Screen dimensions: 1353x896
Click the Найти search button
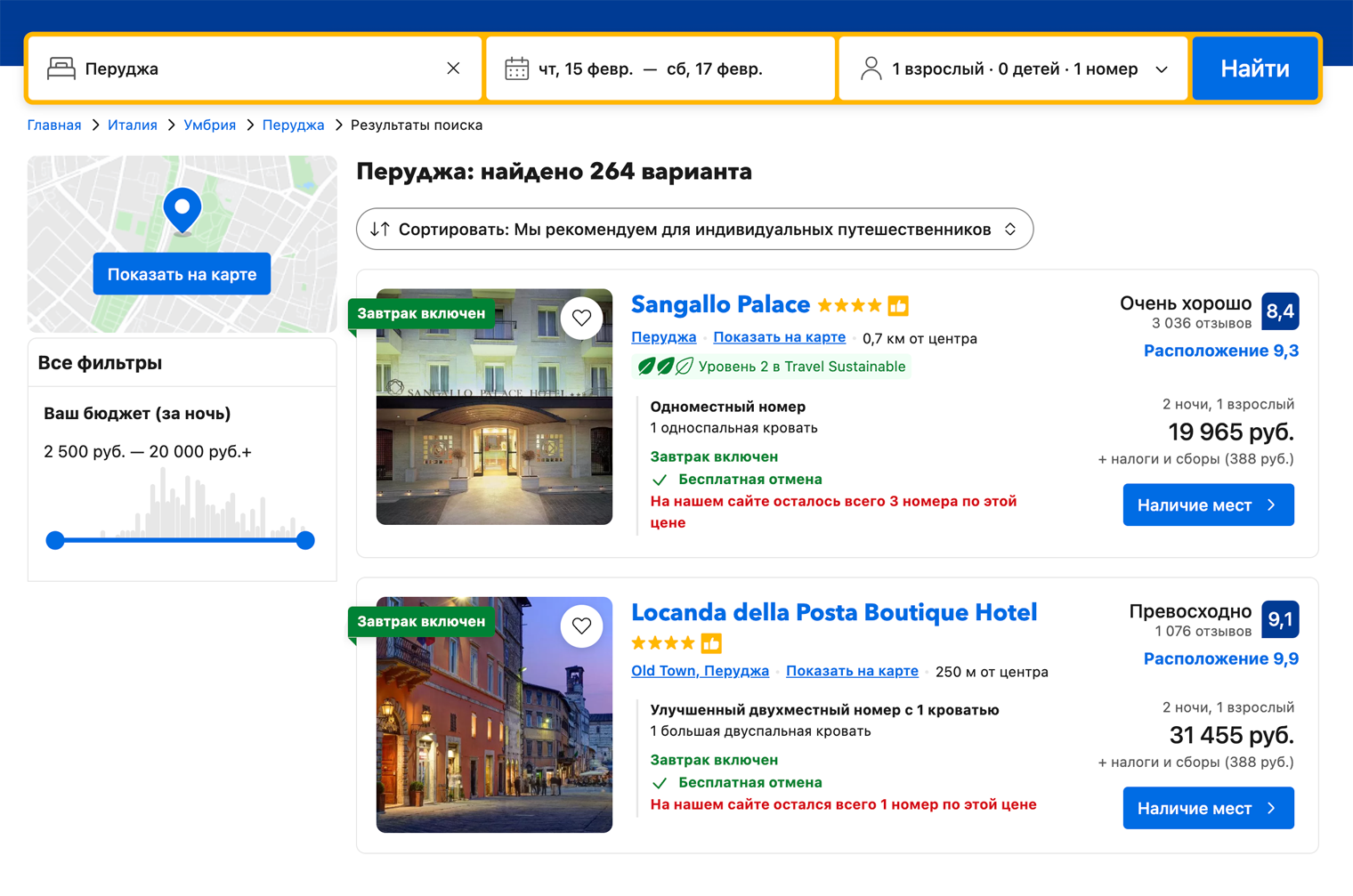[x=1254, y=69]
